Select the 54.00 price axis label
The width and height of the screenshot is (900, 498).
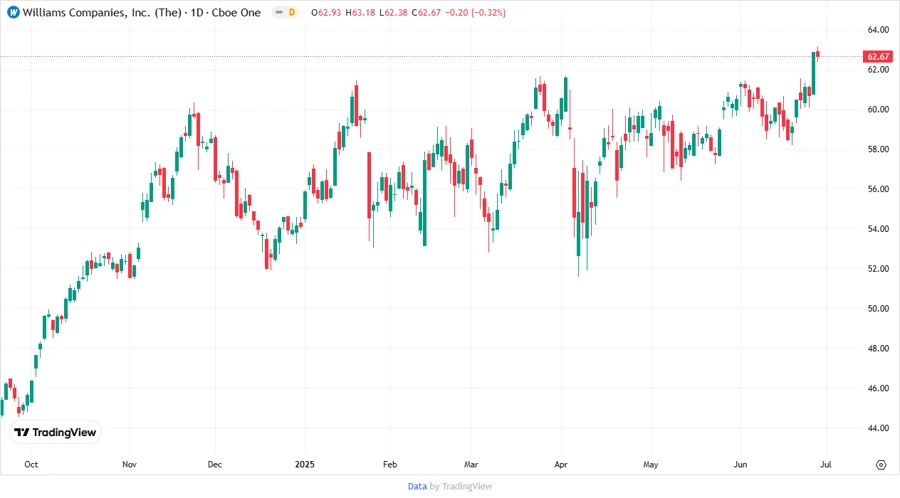[x=878, y=228]
